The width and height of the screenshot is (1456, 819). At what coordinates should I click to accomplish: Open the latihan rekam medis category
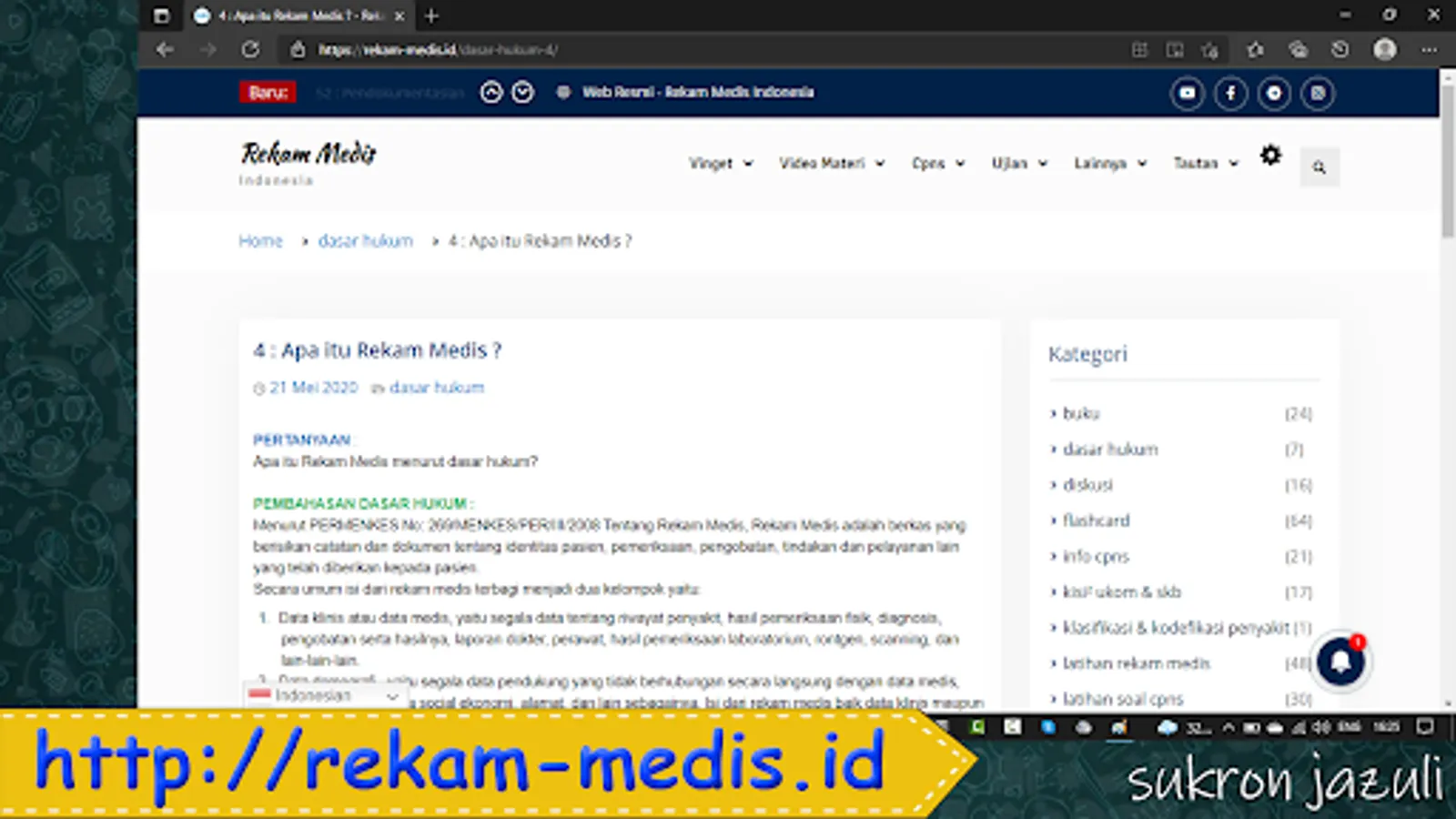[1137, 663]
